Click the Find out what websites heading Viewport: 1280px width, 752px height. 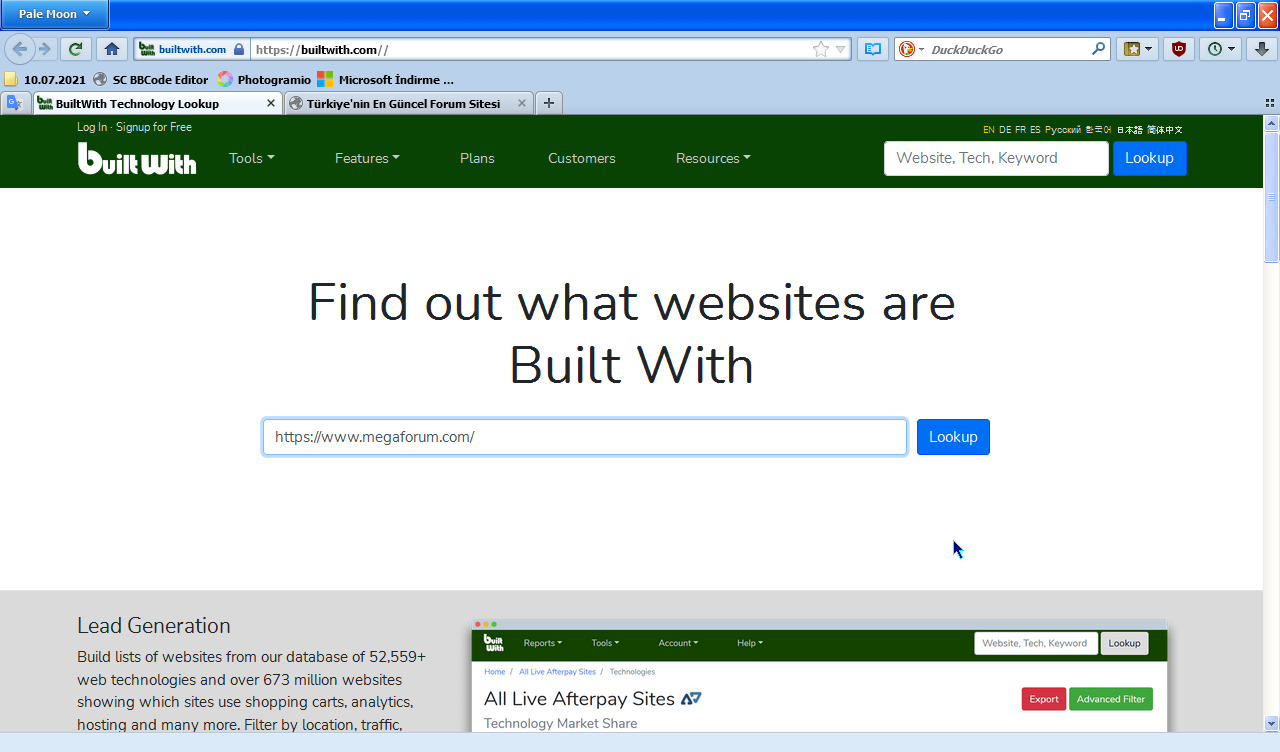coord(631,333)
